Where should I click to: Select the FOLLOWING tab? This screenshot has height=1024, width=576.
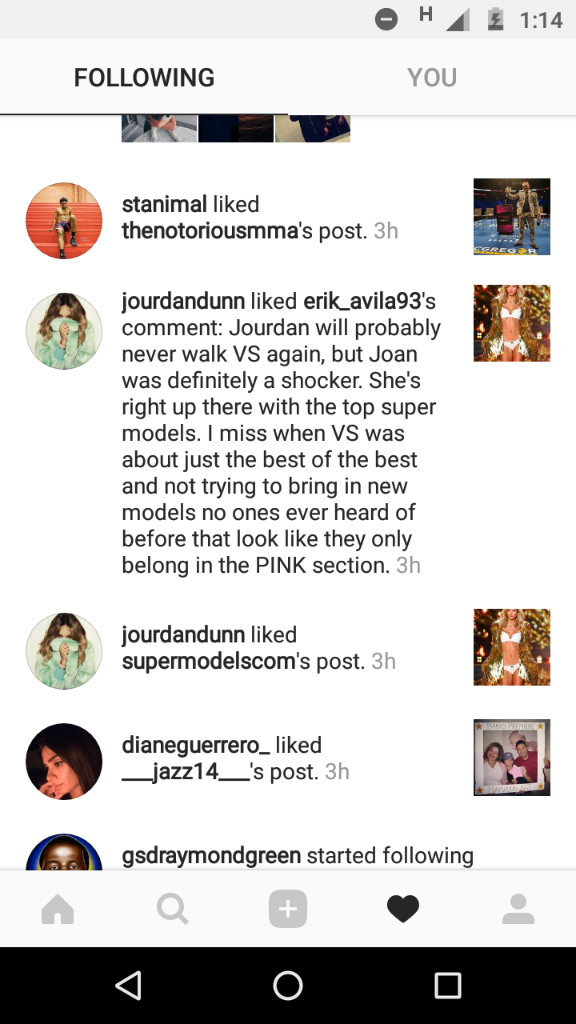pyautogui.click(x=144, y=78)
